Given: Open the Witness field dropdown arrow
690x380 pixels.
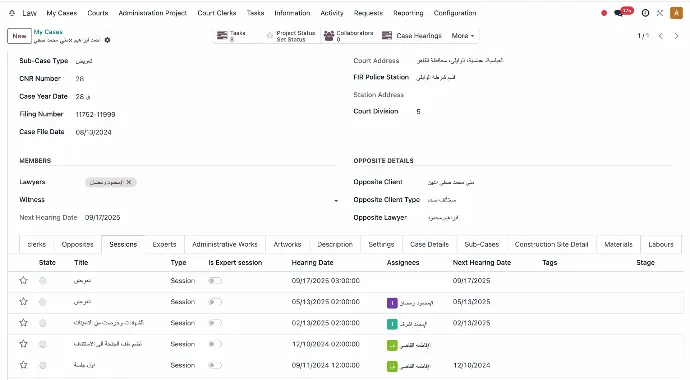Looking at the screenshot, I should point(336,201).
